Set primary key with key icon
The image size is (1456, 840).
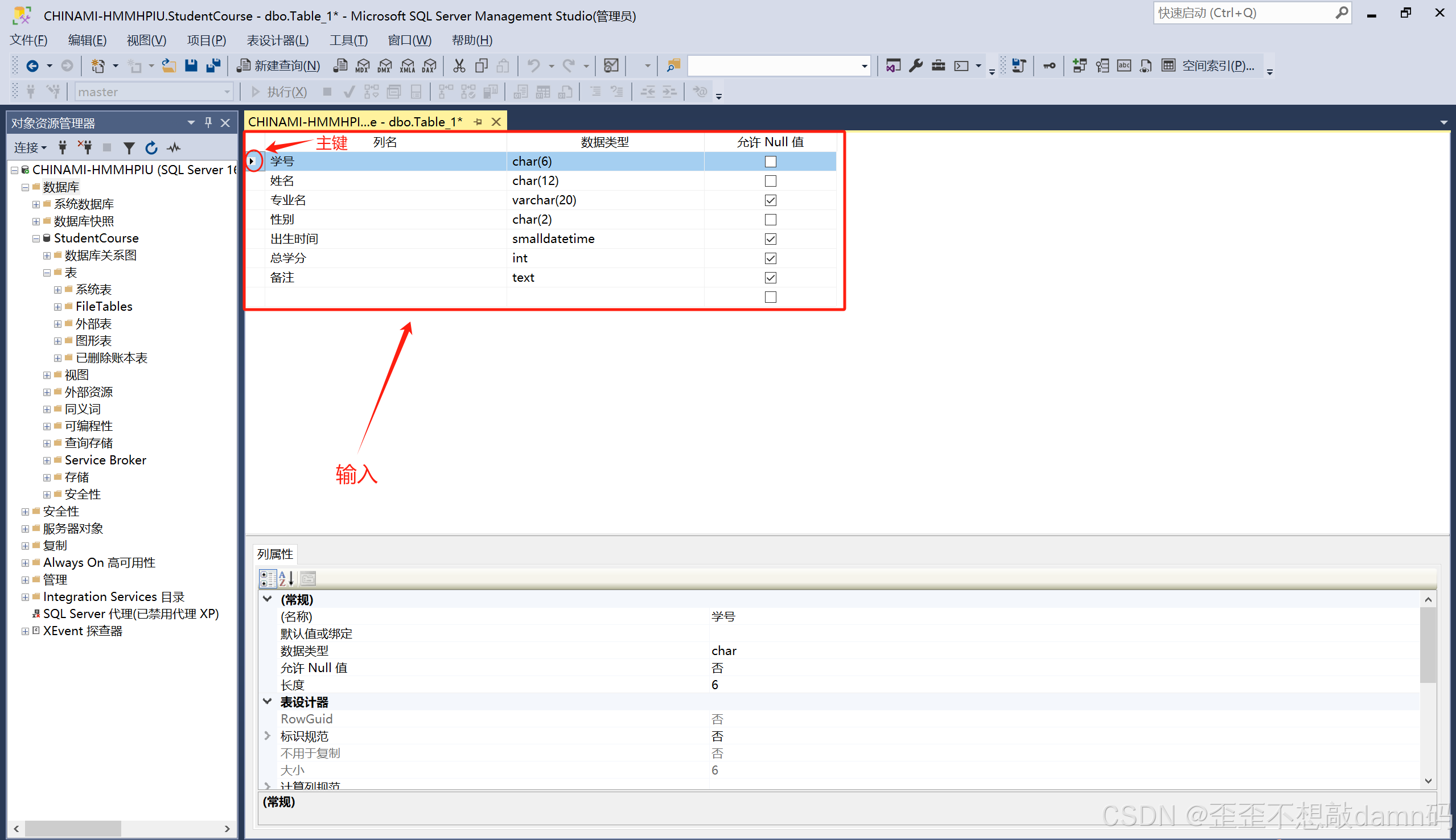[1050, 66]
